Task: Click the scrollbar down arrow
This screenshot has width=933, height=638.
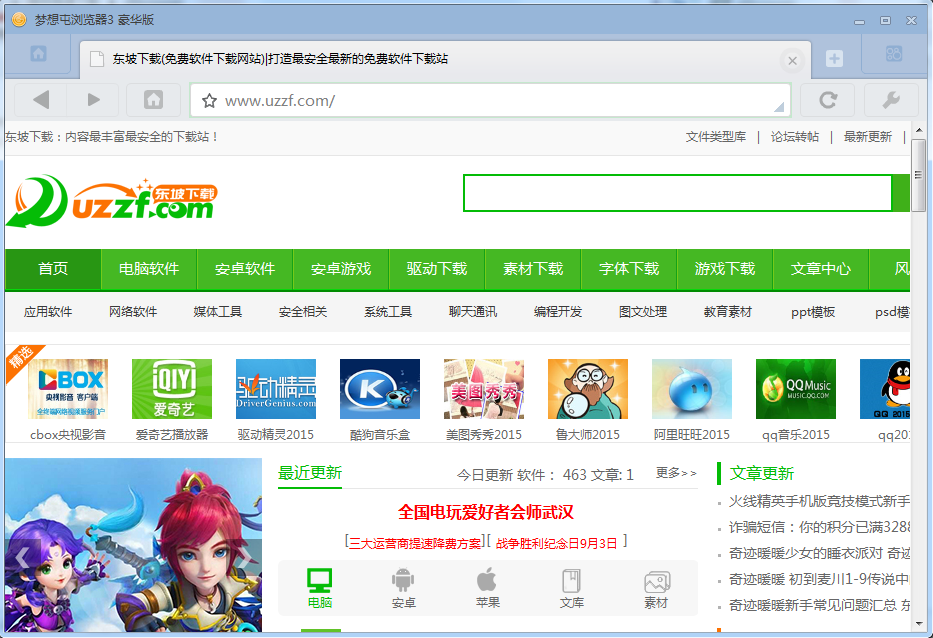Action: point(918,624)
